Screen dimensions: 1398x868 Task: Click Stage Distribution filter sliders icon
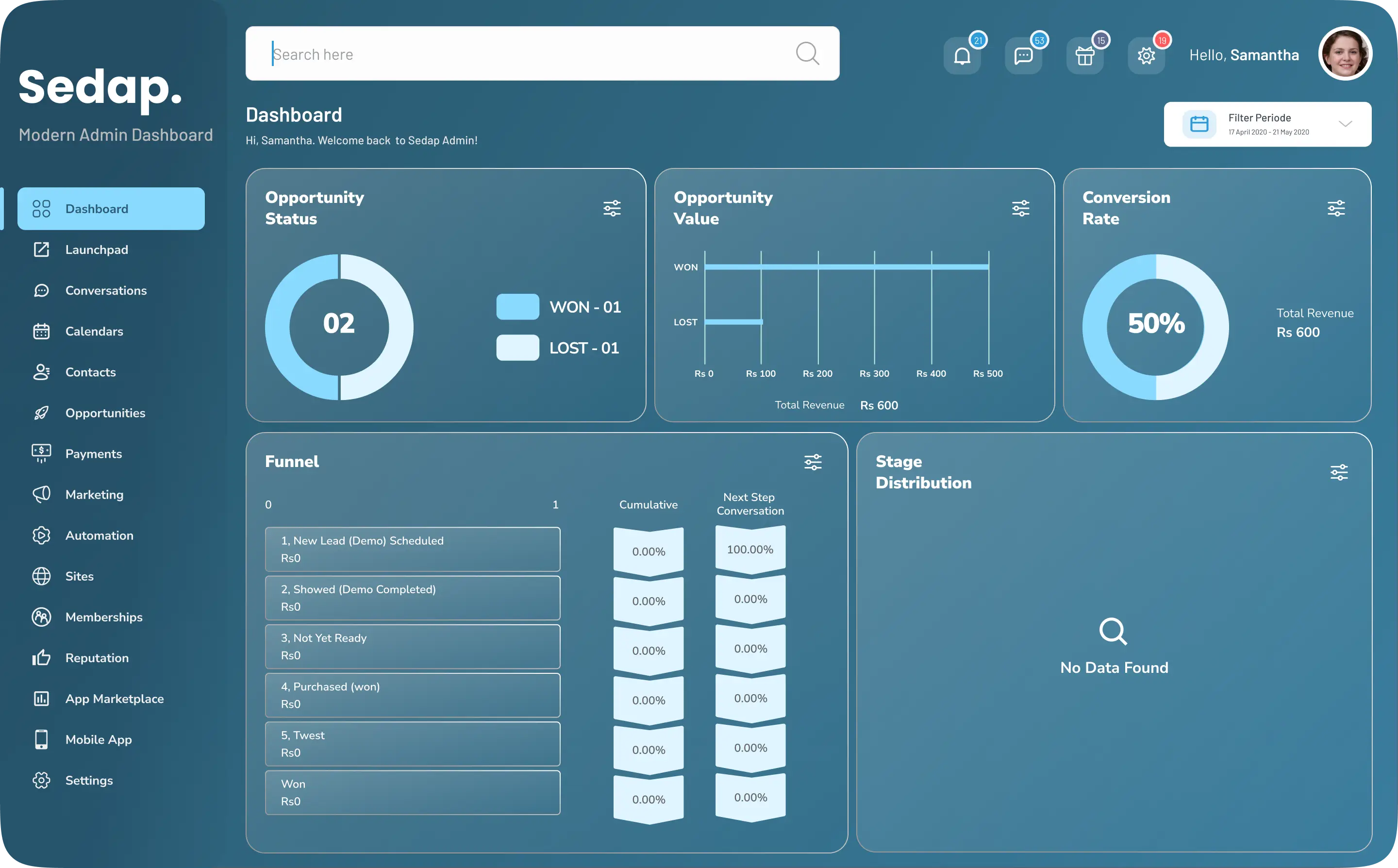click(x=1339, y=472)
